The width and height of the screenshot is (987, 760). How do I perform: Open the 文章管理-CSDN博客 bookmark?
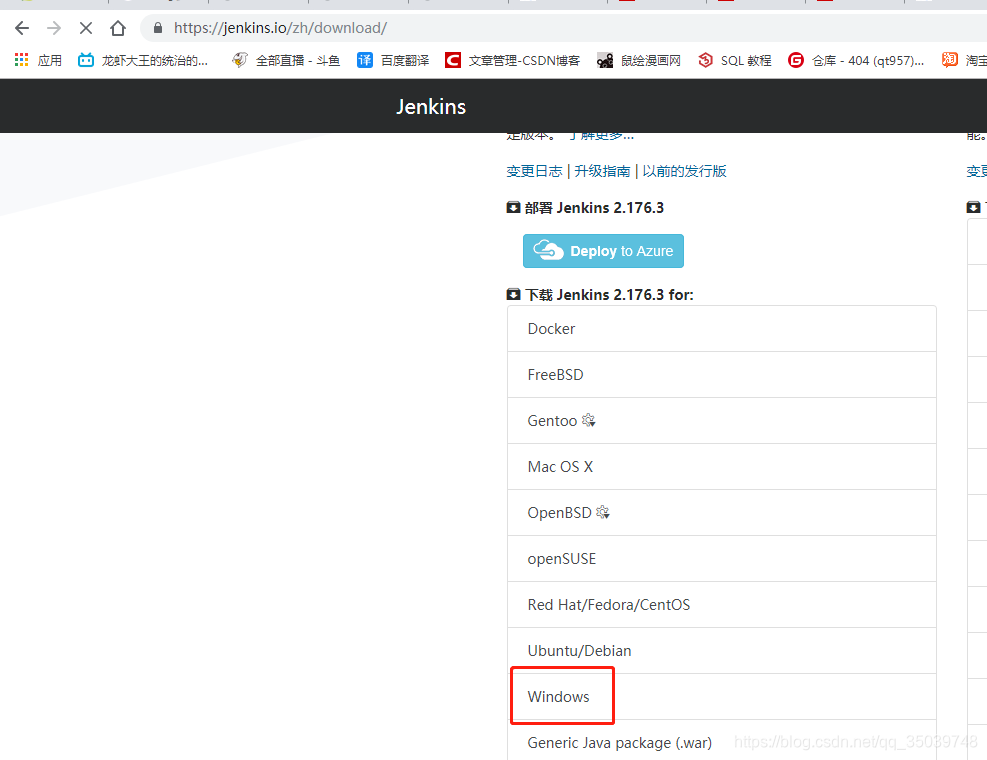point(512,60)
